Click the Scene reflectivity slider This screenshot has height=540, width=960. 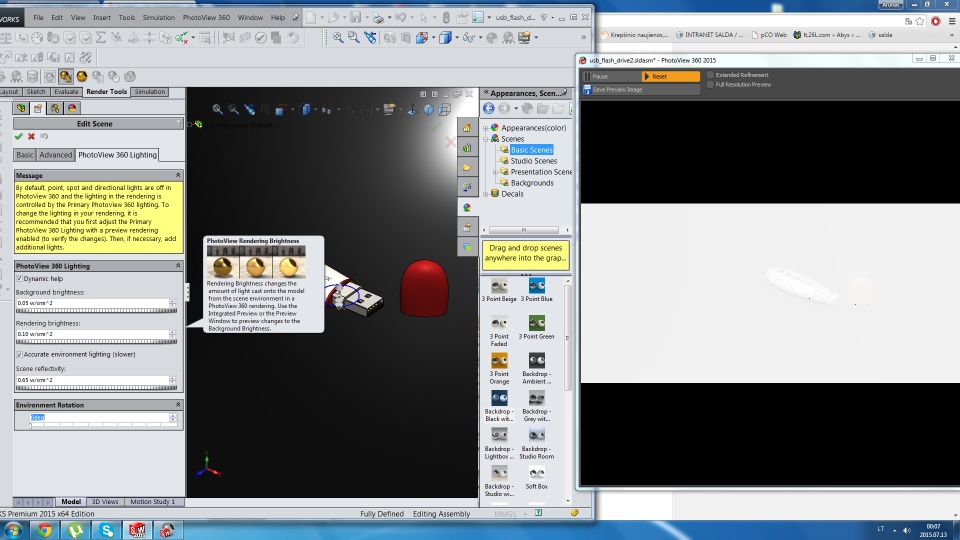96,388
